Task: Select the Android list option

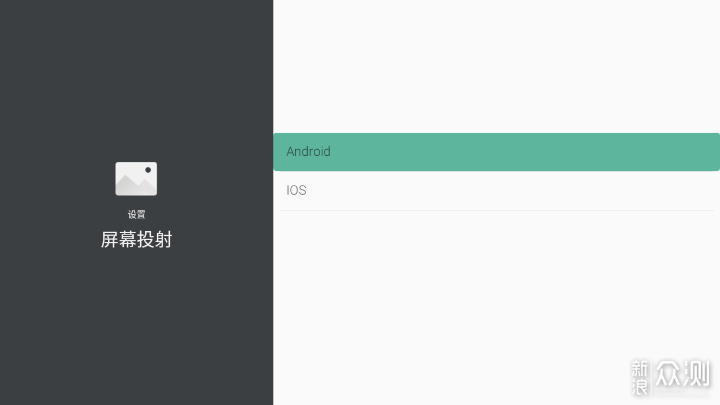Action: 496,152
